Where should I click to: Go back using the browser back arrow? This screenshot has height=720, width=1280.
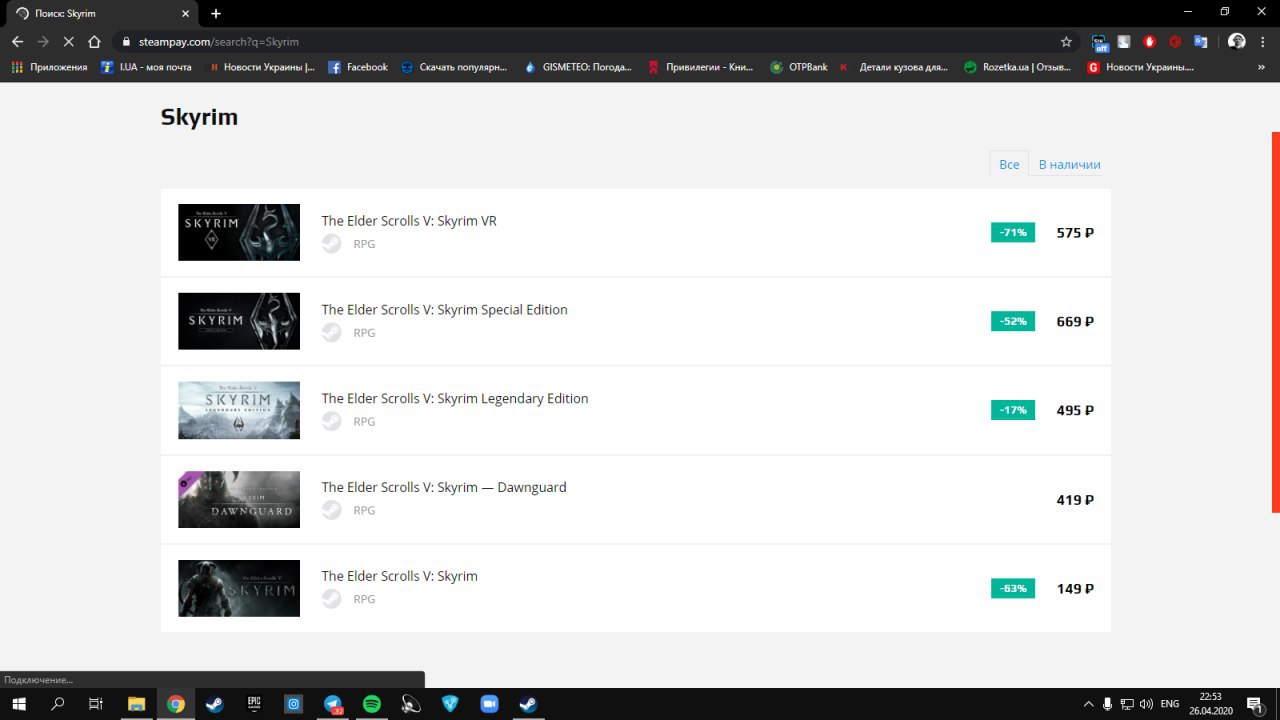point(17,42)
